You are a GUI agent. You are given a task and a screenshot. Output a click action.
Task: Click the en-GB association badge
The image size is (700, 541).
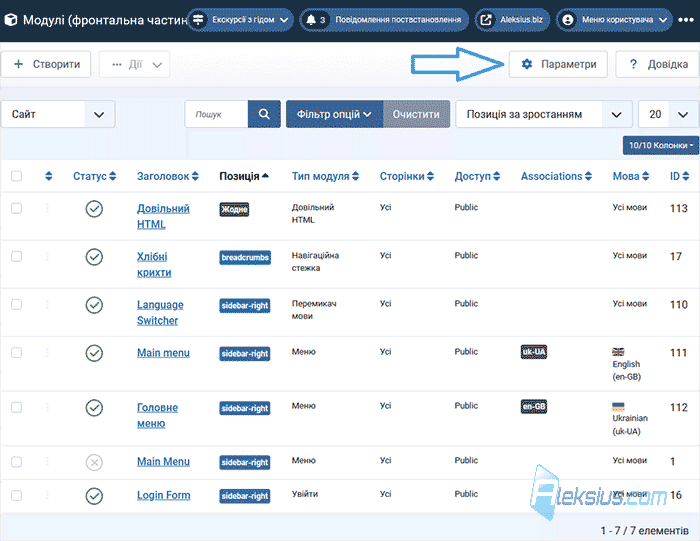534,407
